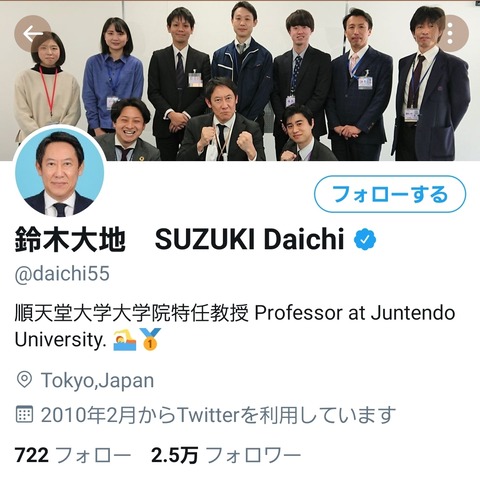Tap the 722 following count number

(x=32, y=455)
